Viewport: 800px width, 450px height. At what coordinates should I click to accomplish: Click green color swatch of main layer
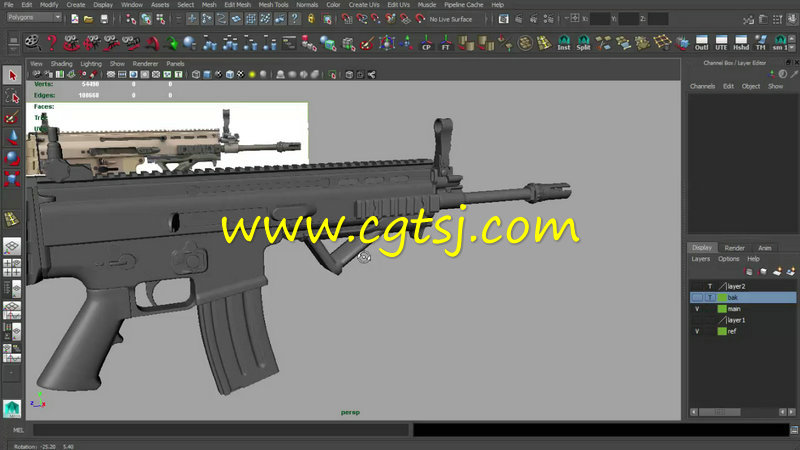point(722,309)
